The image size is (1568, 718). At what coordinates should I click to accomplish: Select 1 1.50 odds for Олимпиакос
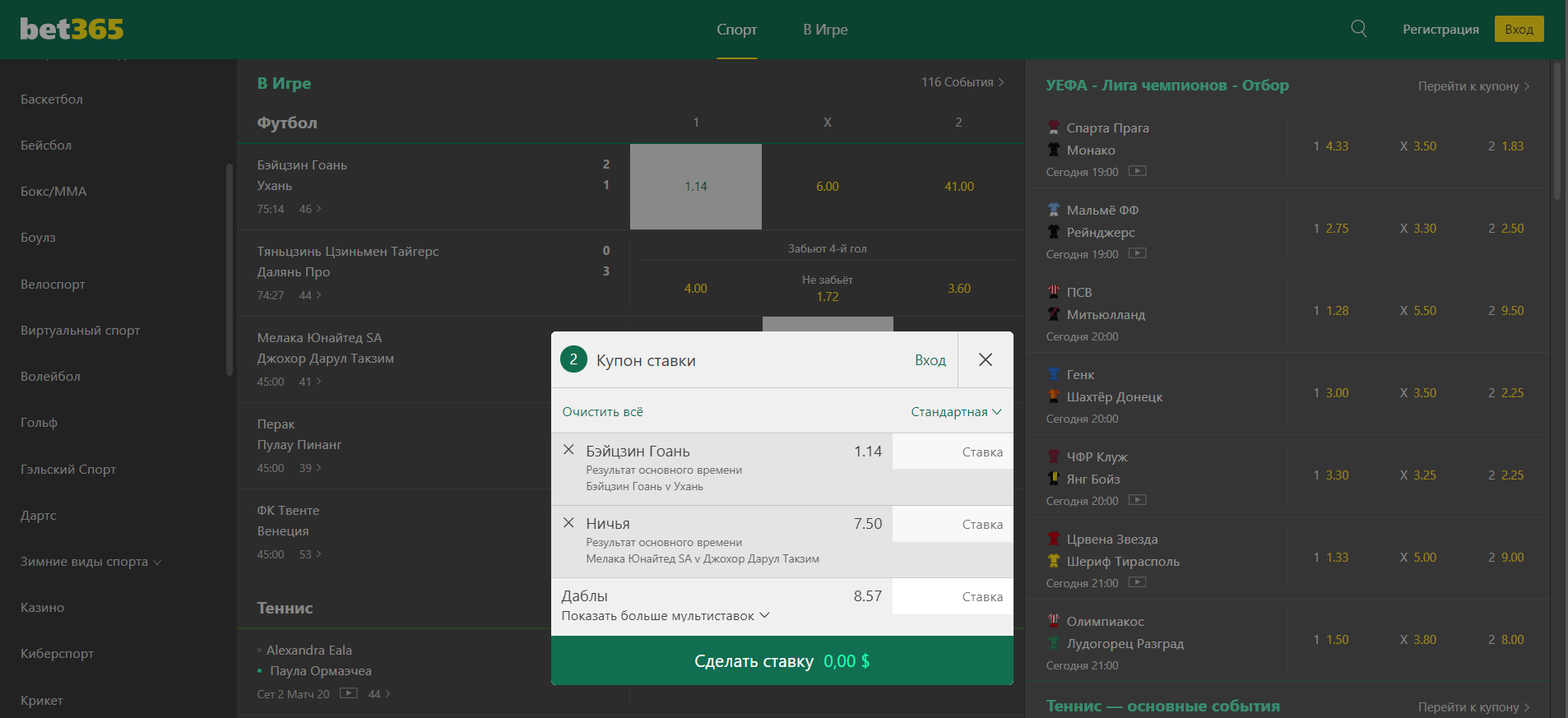tap(1330, 640)
